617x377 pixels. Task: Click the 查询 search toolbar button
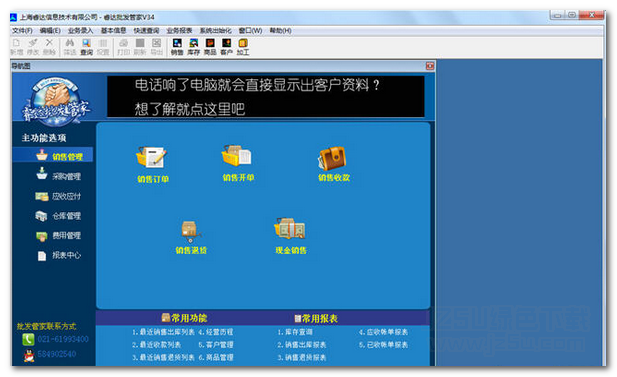tap(87, 47)
